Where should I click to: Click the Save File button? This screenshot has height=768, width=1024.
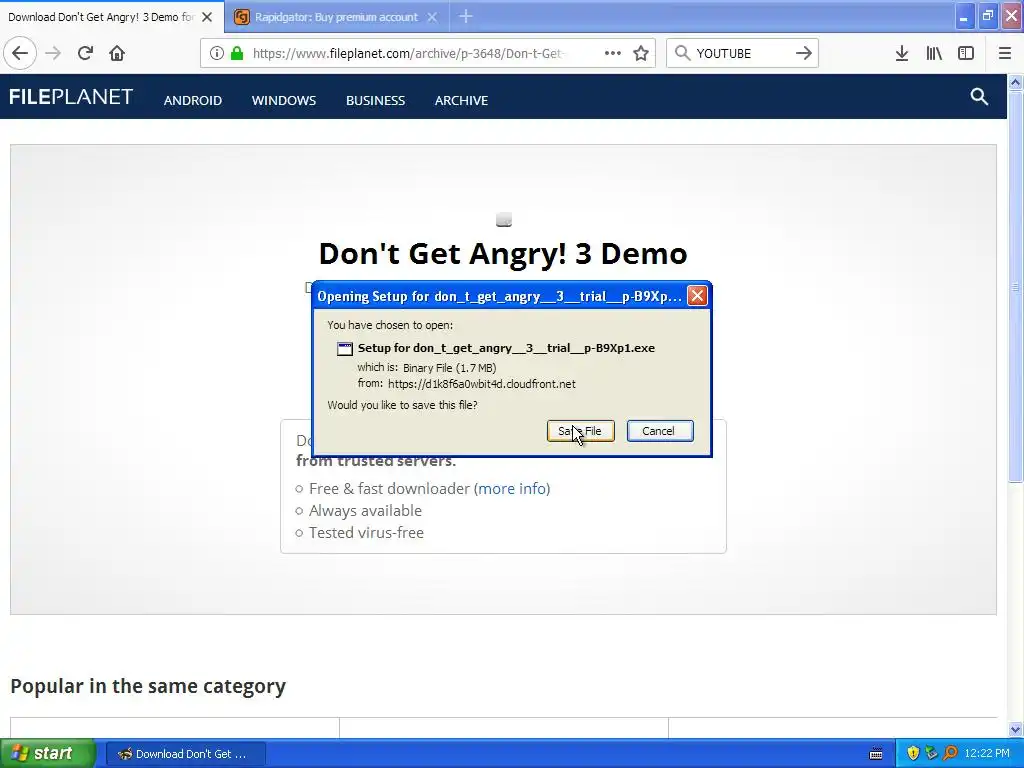coord(581,431)
